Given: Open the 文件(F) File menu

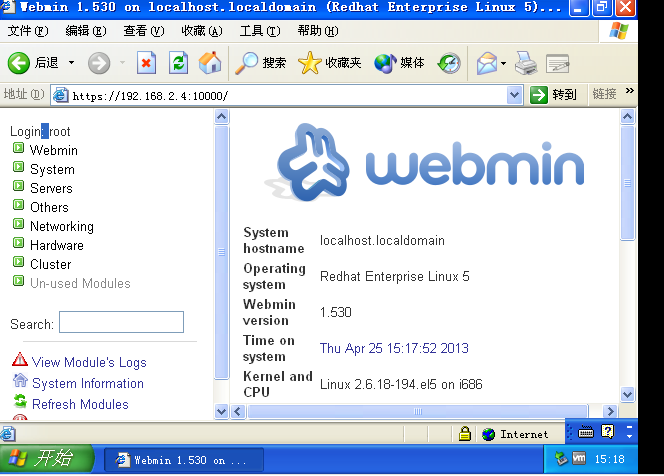Looking at the screenshot, I should (x=28, y=31).
